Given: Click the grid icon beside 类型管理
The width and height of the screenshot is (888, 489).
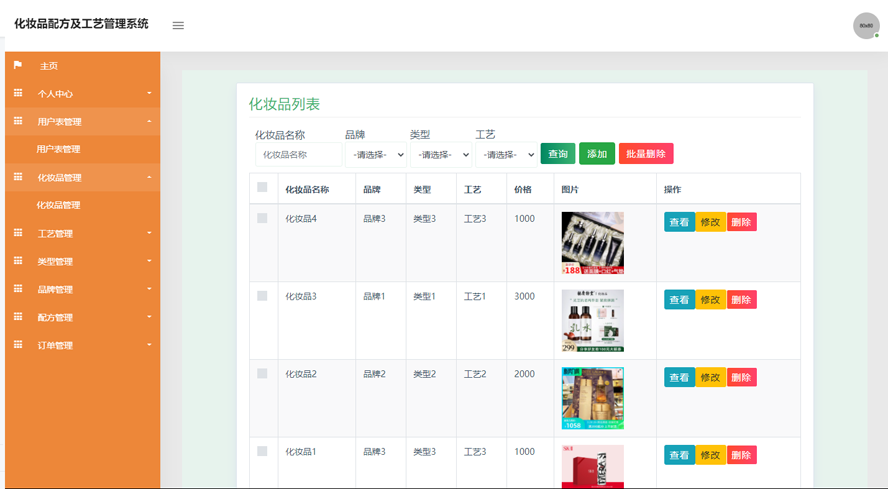Looking at the screenshot, I should point(18,261).
